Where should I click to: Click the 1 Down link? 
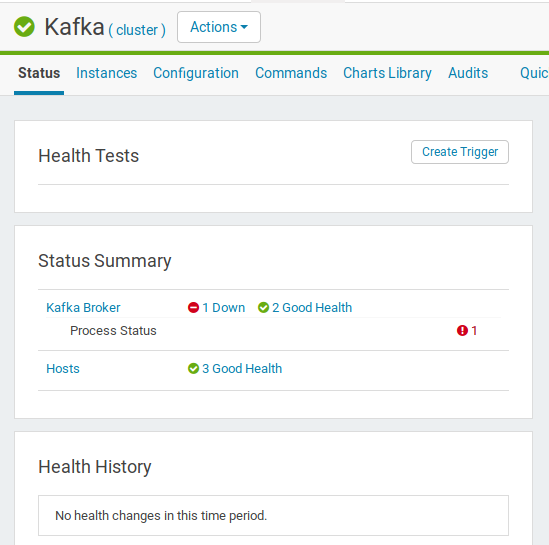pyautogui.click(x=224, y=308)
